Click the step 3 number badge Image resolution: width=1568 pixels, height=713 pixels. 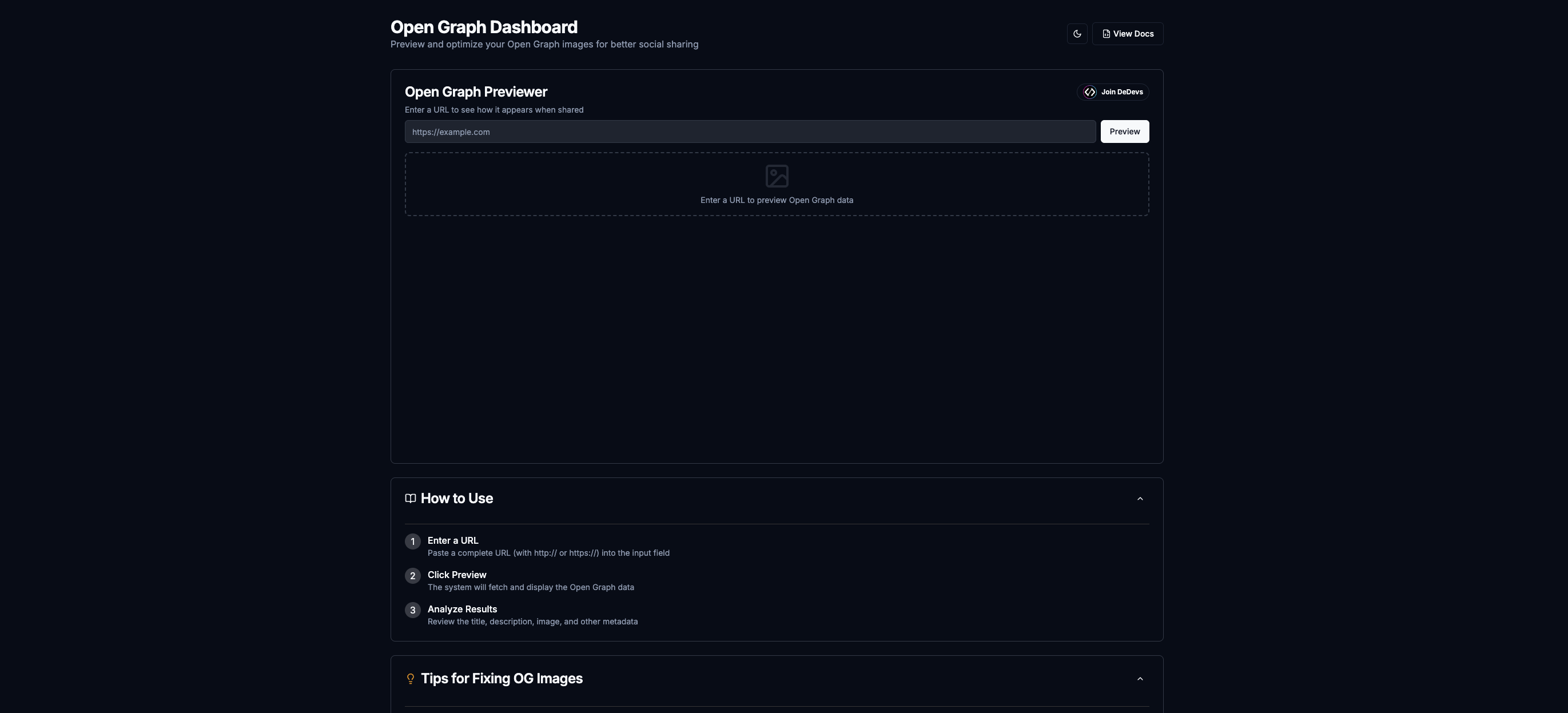pyautogui.click(x=413, y=610)
